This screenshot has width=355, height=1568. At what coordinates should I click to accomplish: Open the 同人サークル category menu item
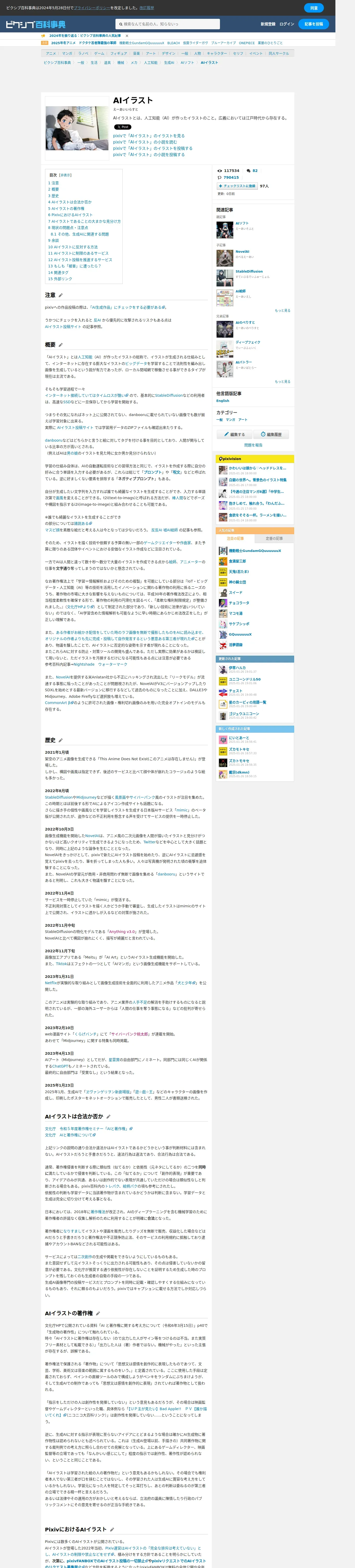tap(279, 54)
